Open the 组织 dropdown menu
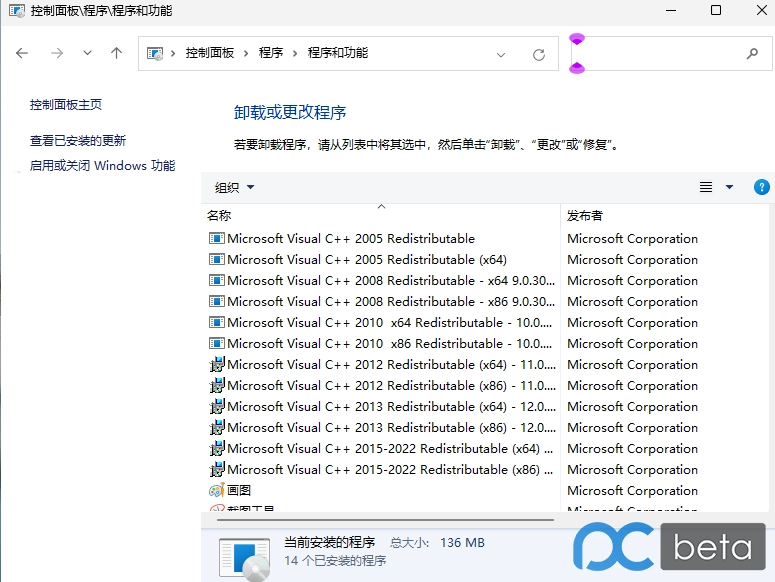Viewport: 775px width, 582px height. tap(234, 187)
